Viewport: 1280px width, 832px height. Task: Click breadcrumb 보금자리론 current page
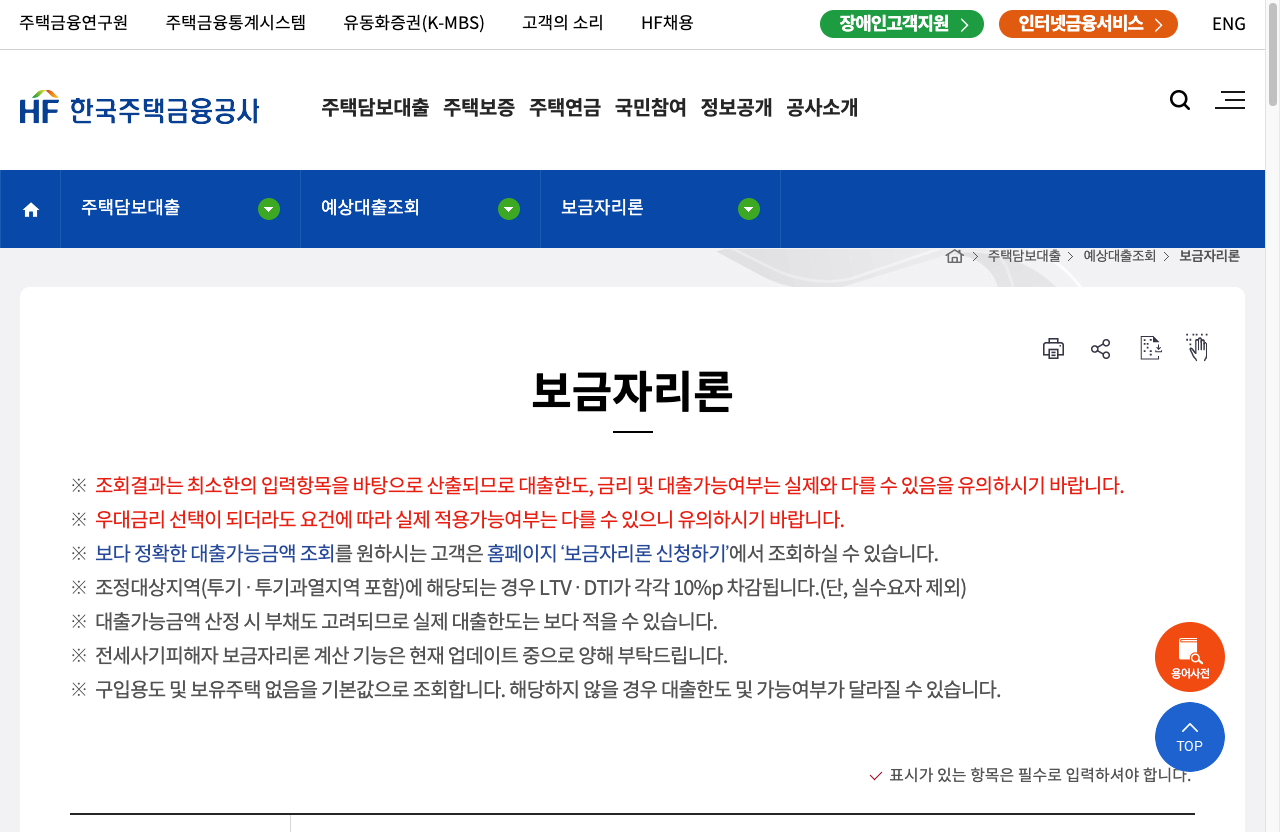tap(1209, 256)
